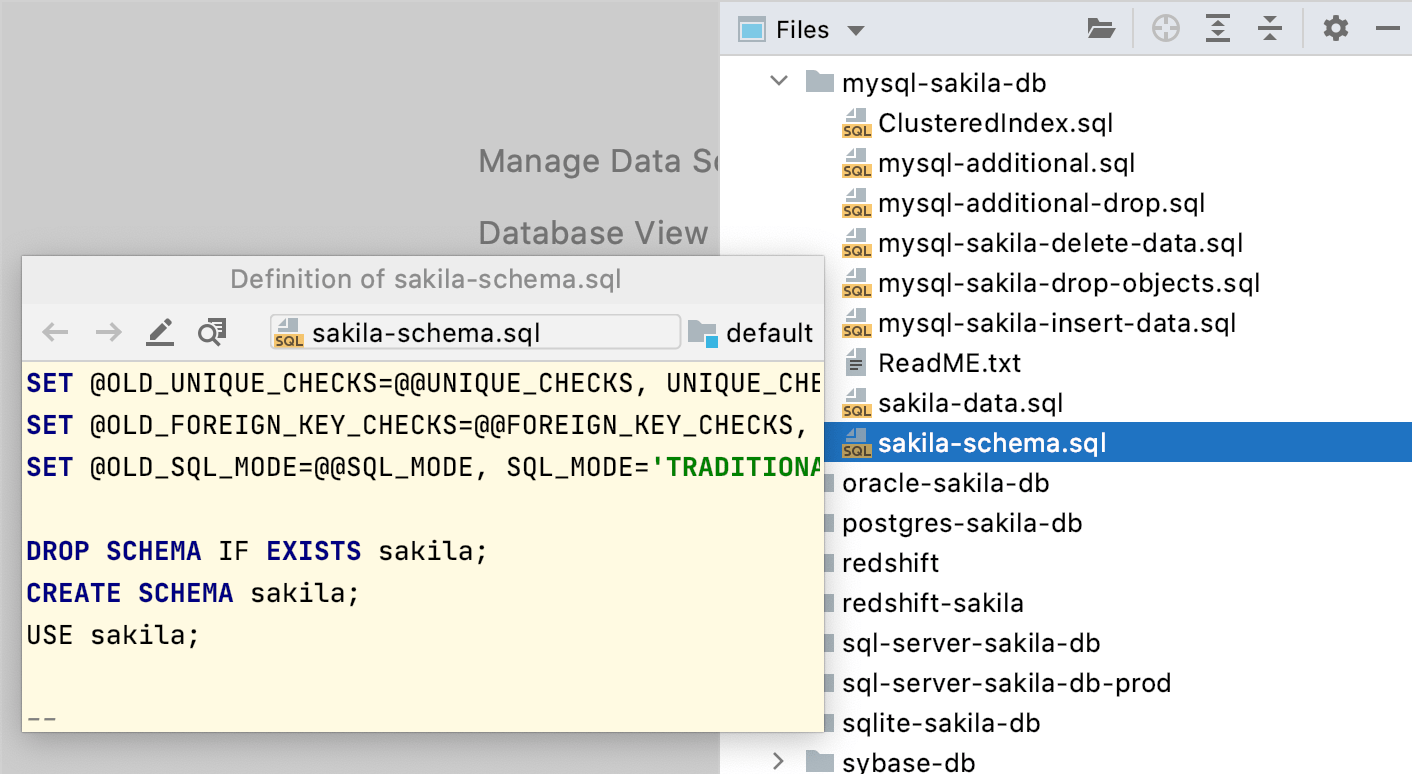The image size is (1412, 774).
Task: Navigate forward in the definition popup
Action: (x=107, y=332)
